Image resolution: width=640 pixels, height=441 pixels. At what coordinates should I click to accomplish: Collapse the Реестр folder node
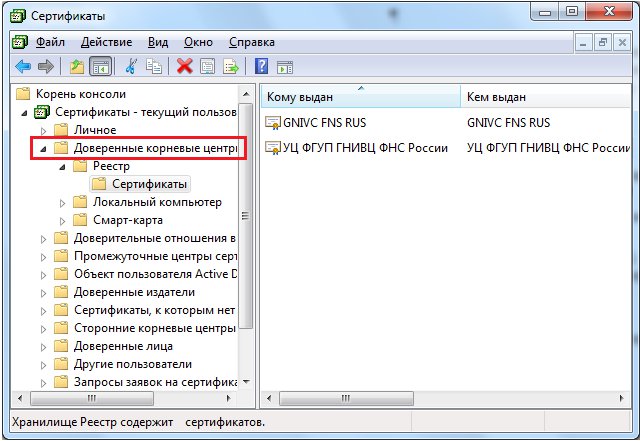click(x=62, y=166)
